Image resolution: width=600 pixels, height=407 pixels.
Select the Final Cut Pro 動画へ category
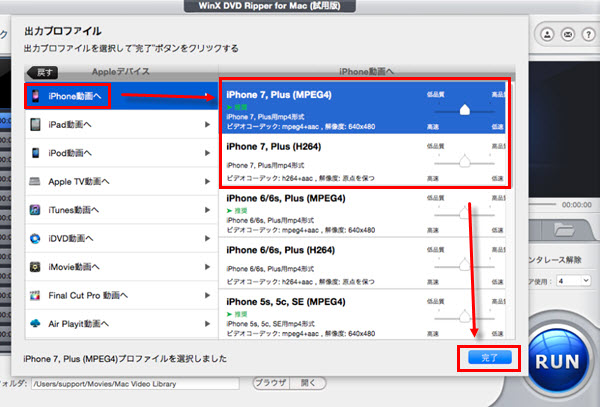pyautogui.click(x=121, y=295)
